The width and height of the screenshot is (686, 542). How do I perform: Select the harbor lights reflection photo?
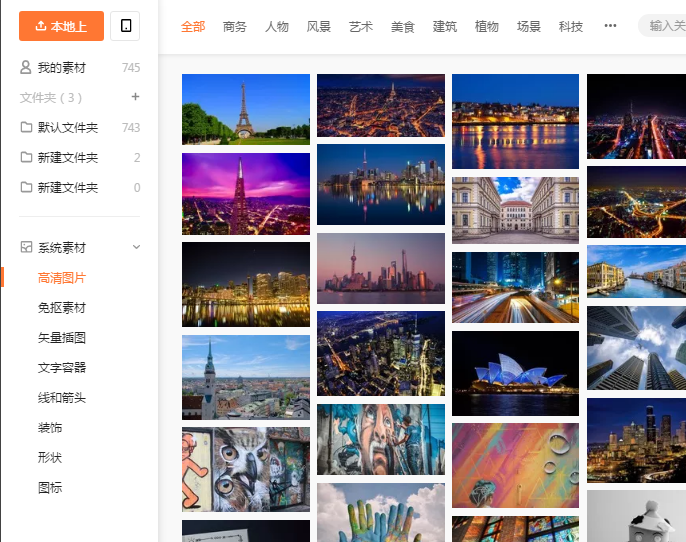515,121
